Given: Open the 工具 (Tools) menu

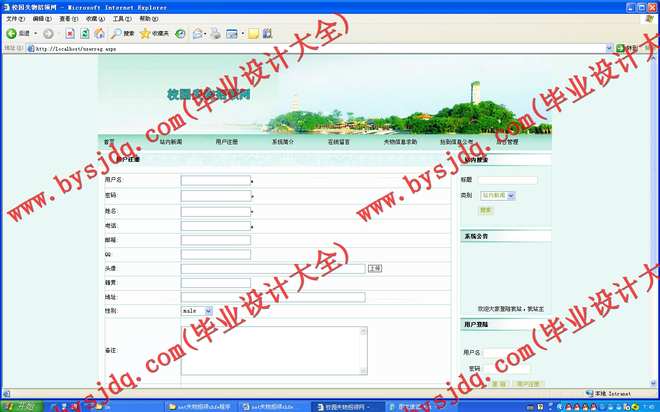Looking at the screenshot, I should tap(120, 18).
